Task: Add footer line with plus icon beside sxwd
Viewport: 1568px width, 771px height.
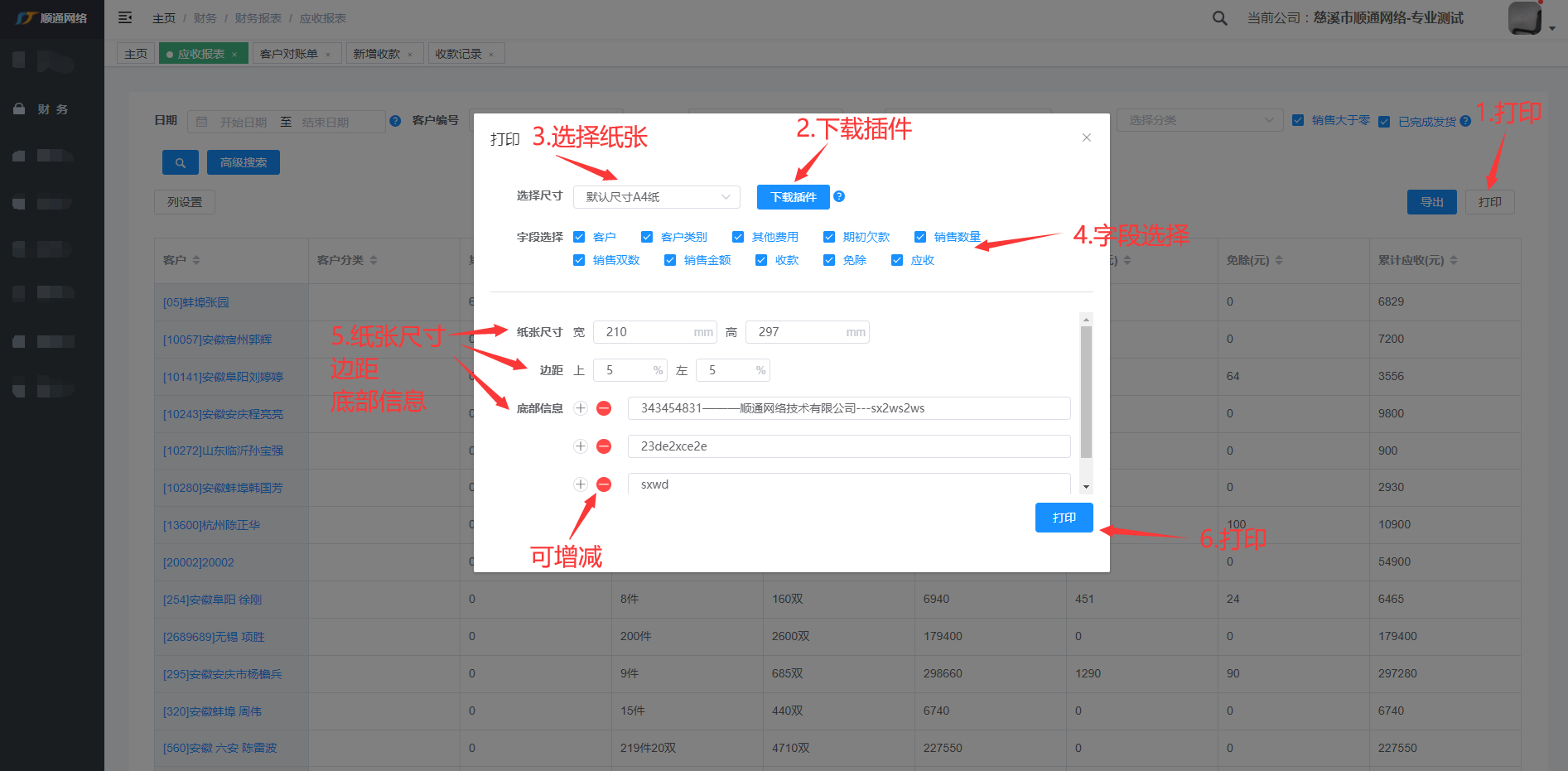Action: 581,484
